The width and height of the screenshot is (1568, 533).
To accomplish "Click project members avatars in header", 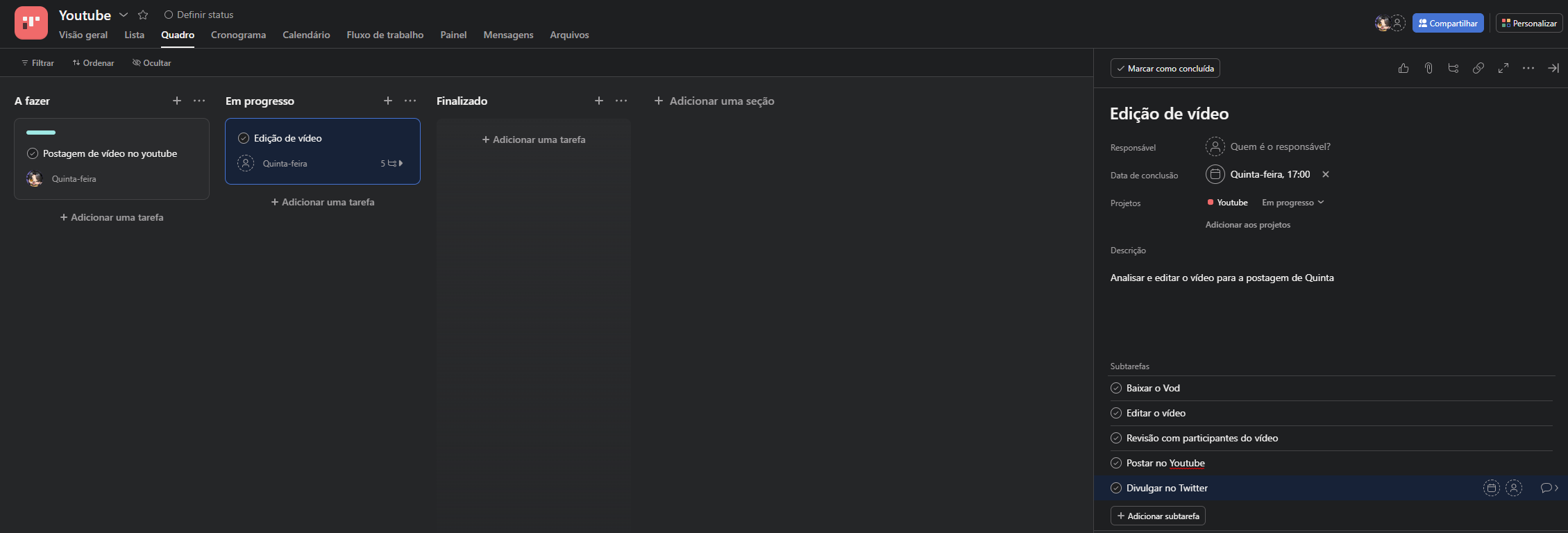I will [1390, 23].
